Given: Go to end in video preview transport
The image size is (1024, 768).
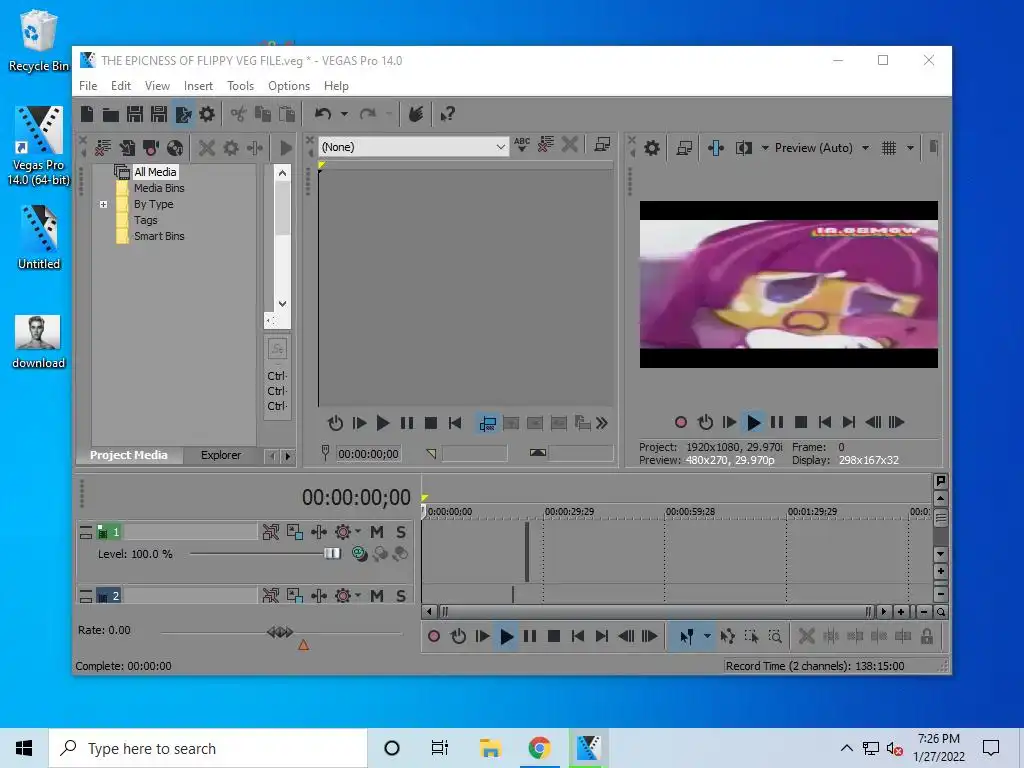Looking at the screenshot, I should coord(848,423).
